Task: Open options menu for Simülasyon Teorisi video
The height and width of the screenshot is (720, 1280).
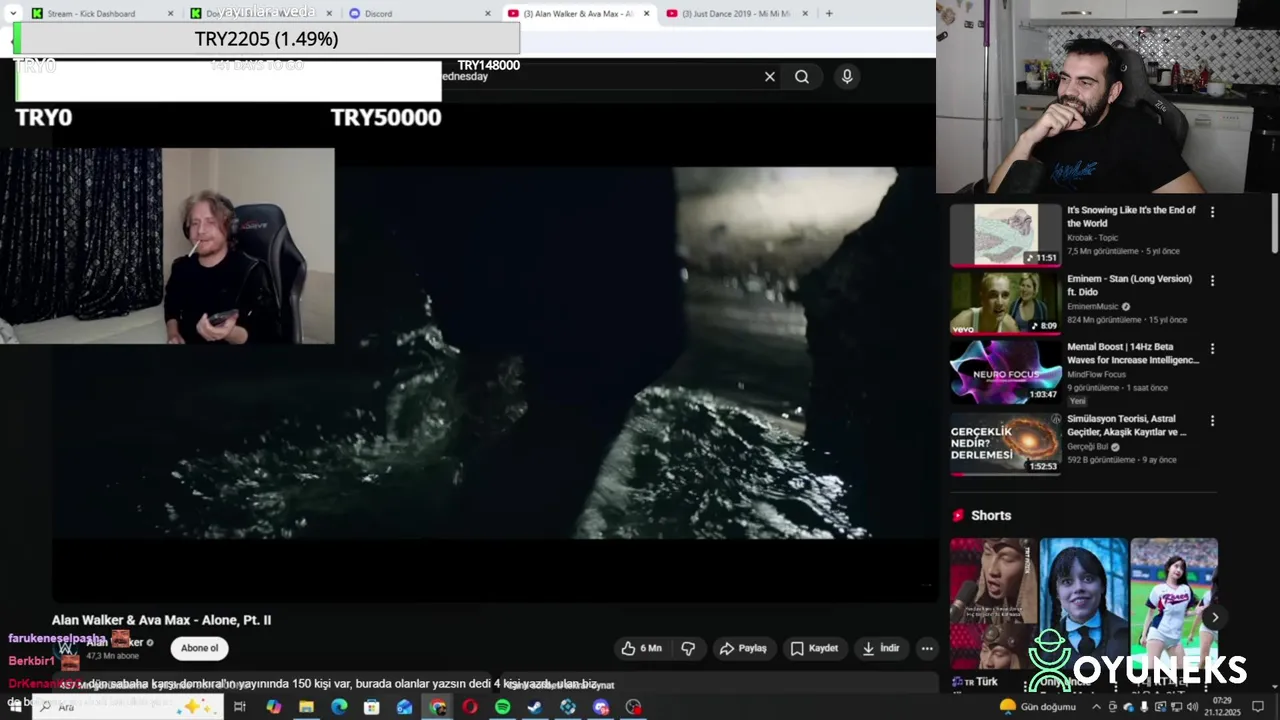Action: click(1212, 421)
